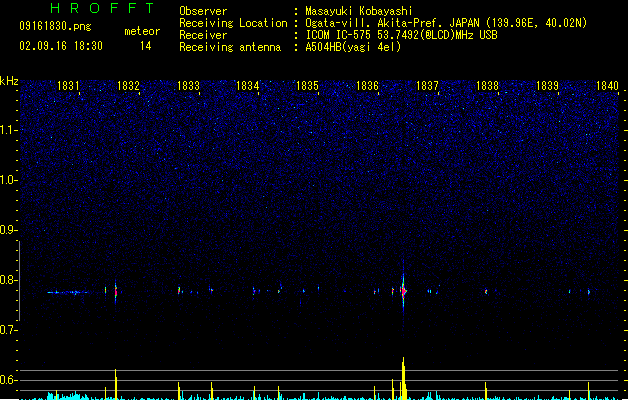Screen dimensions: 629x400
Task: Click the 1835 time axis marker
Action: [x=307, y=86]
